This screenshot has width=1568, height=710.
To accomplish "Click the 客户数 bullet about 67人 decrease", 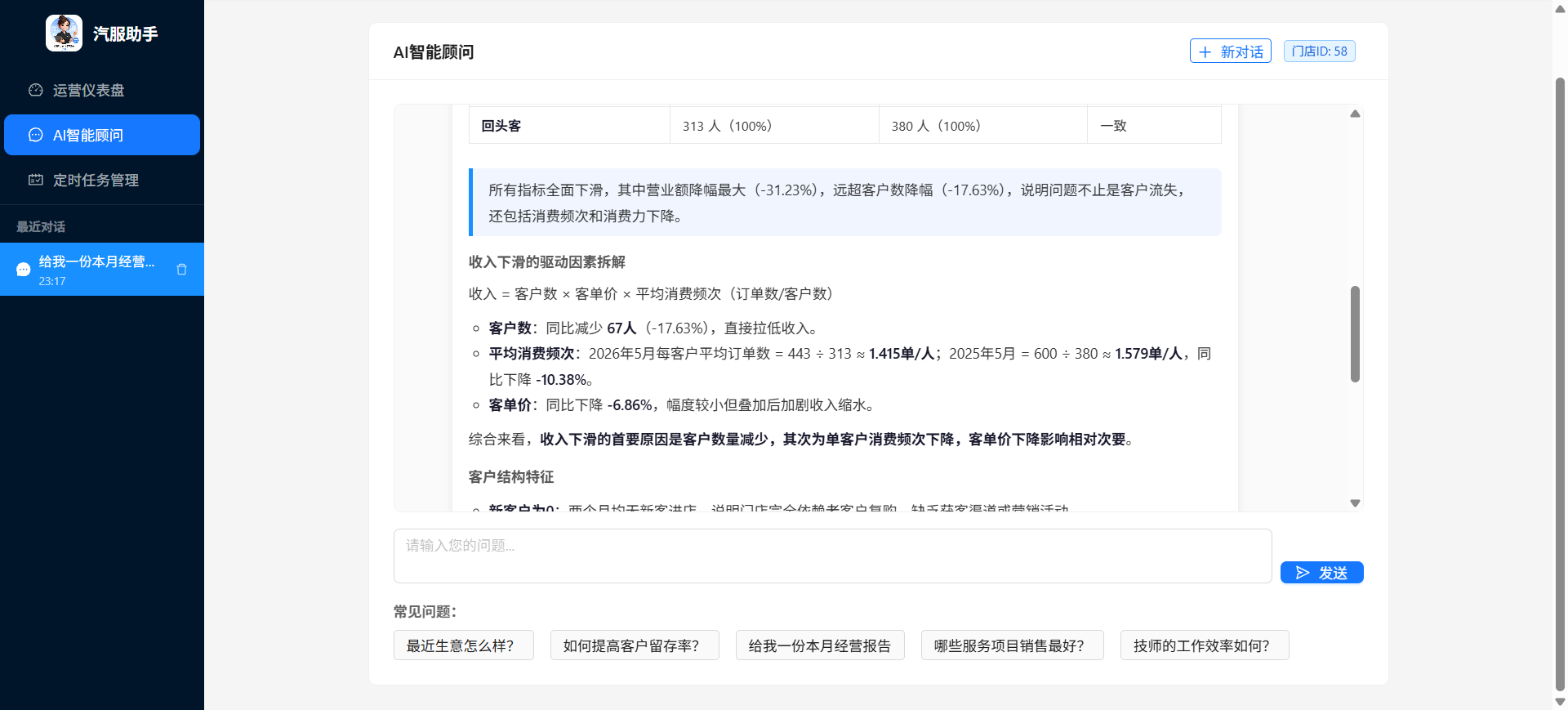I will pos(655,328).
